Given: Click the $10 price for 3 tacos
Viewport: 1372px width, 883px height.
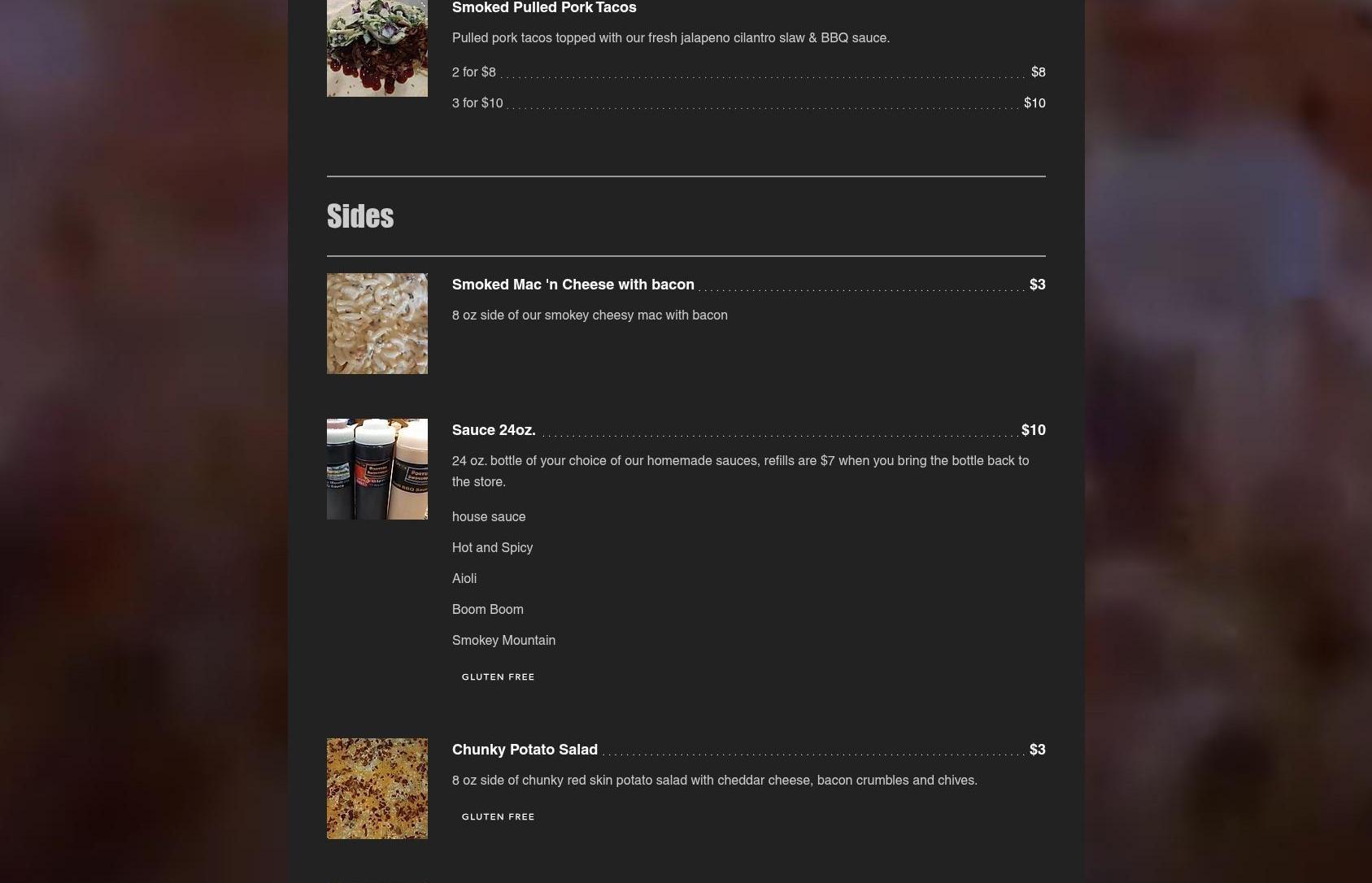Looking at the screenshot, I should [1034, 103].
